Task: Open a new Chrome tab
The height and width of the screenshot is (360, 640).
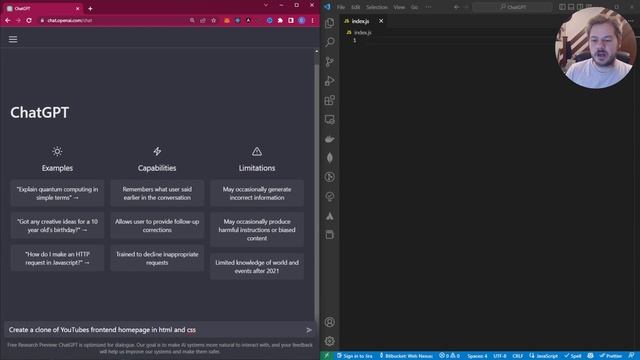Action: (x=90, y=9)
